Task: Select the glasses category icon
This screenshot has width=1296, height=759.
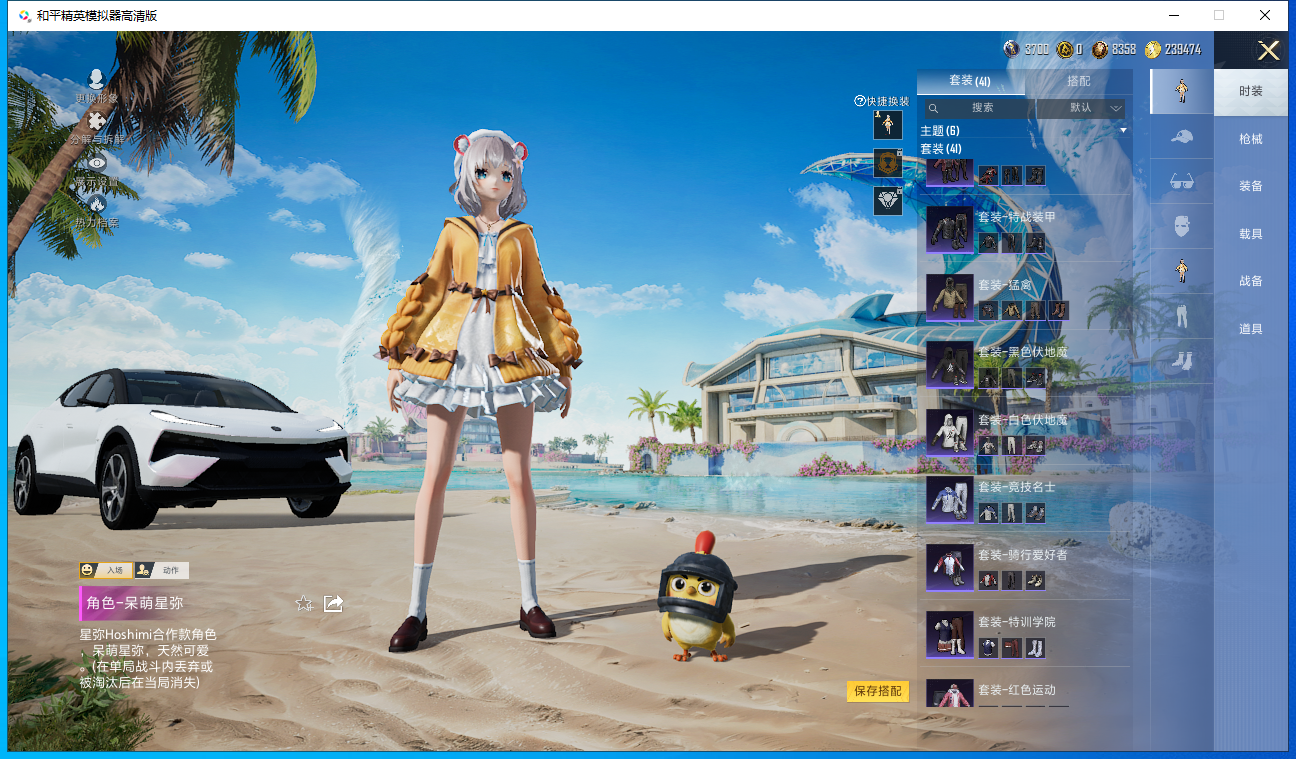Action: pos(1181,181)
